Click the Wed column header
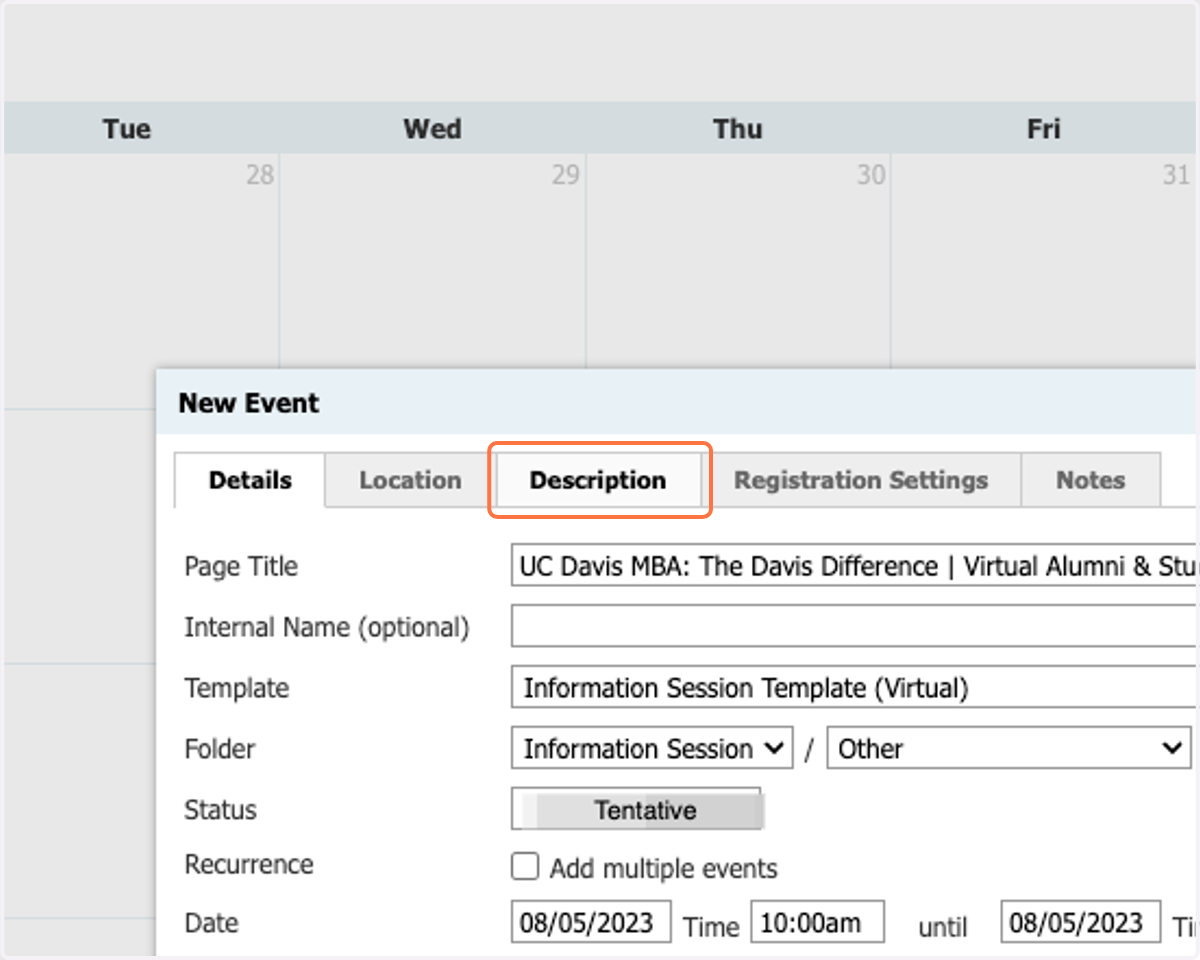The image size is (1200, 960). (432, 128)
